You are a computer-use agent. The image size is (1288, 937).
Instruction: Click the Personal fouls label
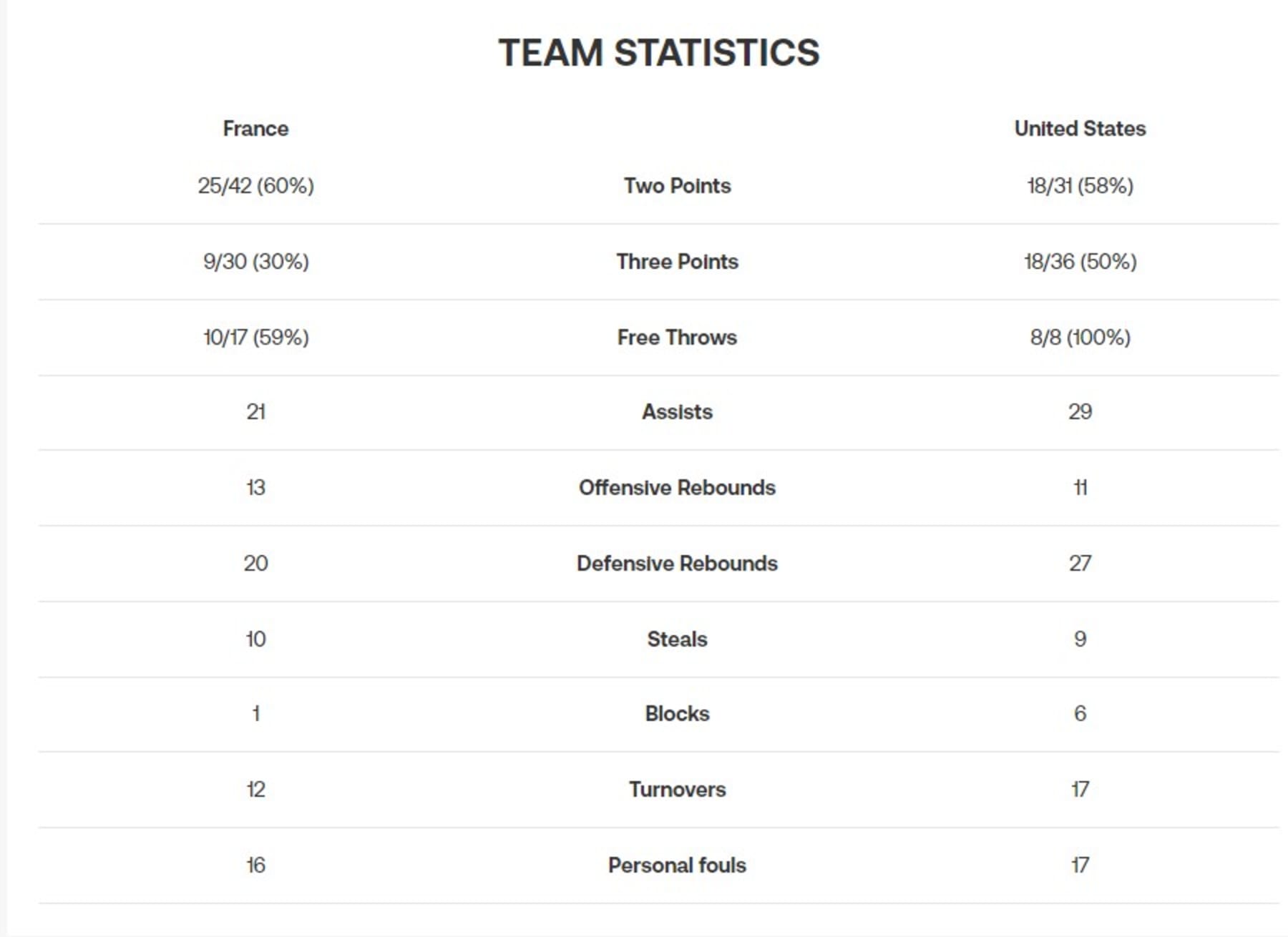677,865
